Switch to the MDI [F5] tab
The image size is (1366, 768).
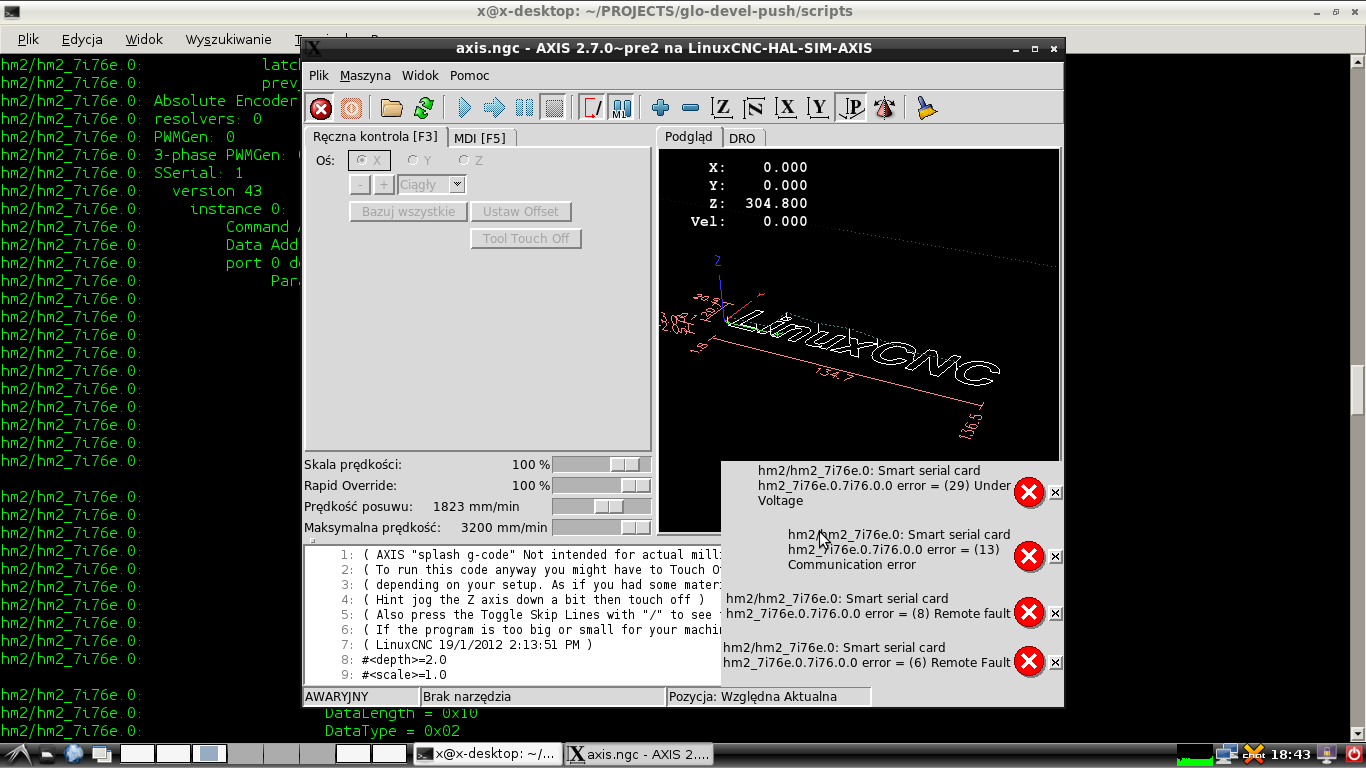[x=480, y=138]
